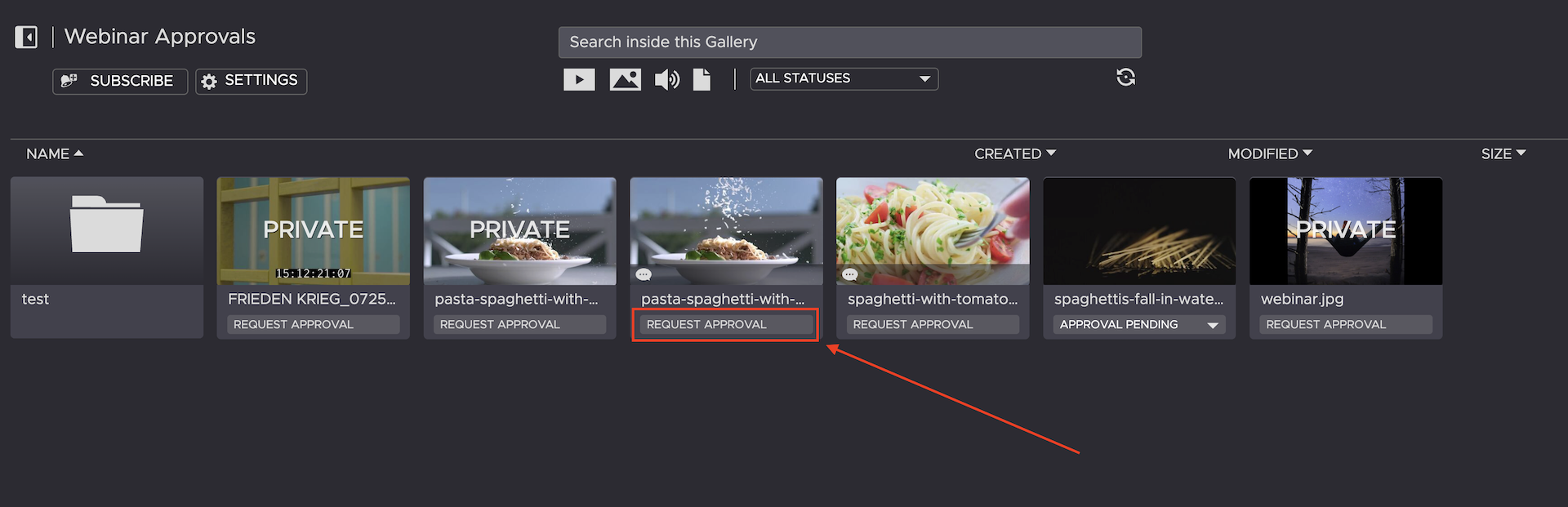Filter gallery by document files
Screen dimensions: 1568x507
pos(702,79)
